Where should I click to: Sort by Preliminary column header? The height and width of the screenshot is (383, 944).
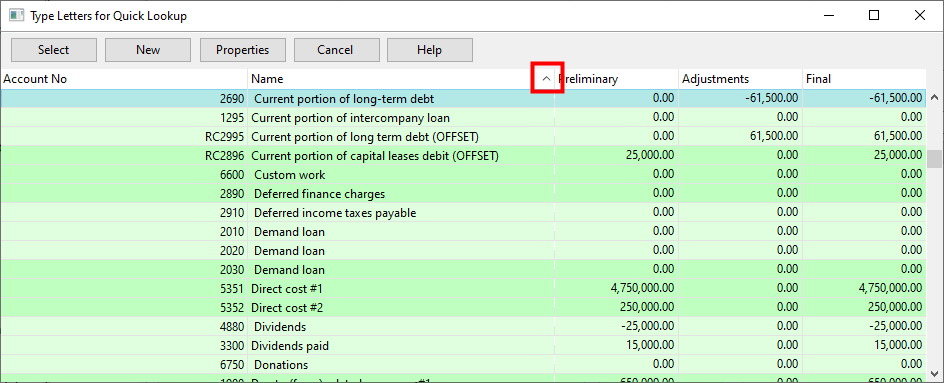[616, 79]
